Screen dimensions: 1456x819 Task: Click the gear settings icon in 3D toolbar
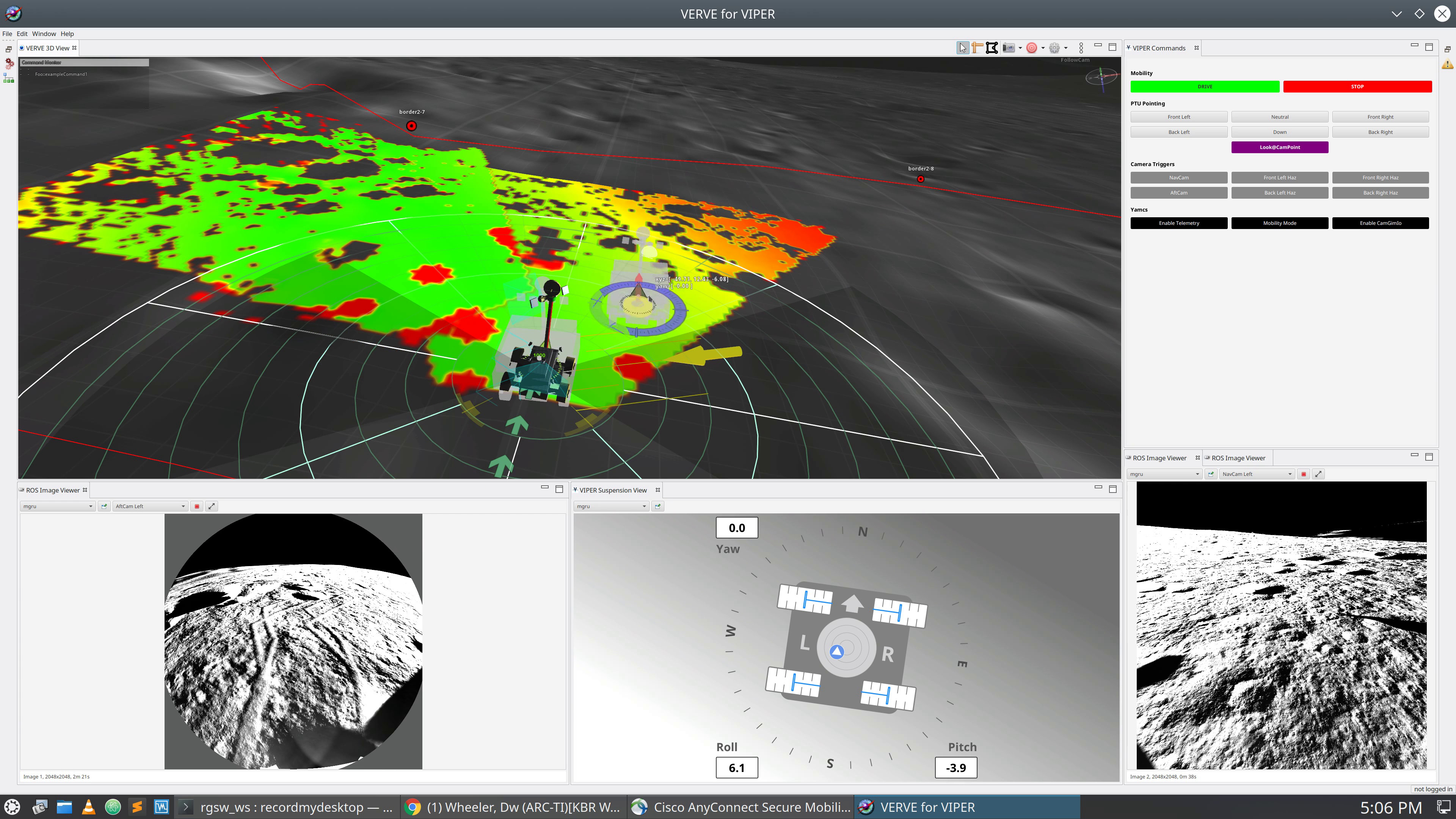pos(1055,48)
